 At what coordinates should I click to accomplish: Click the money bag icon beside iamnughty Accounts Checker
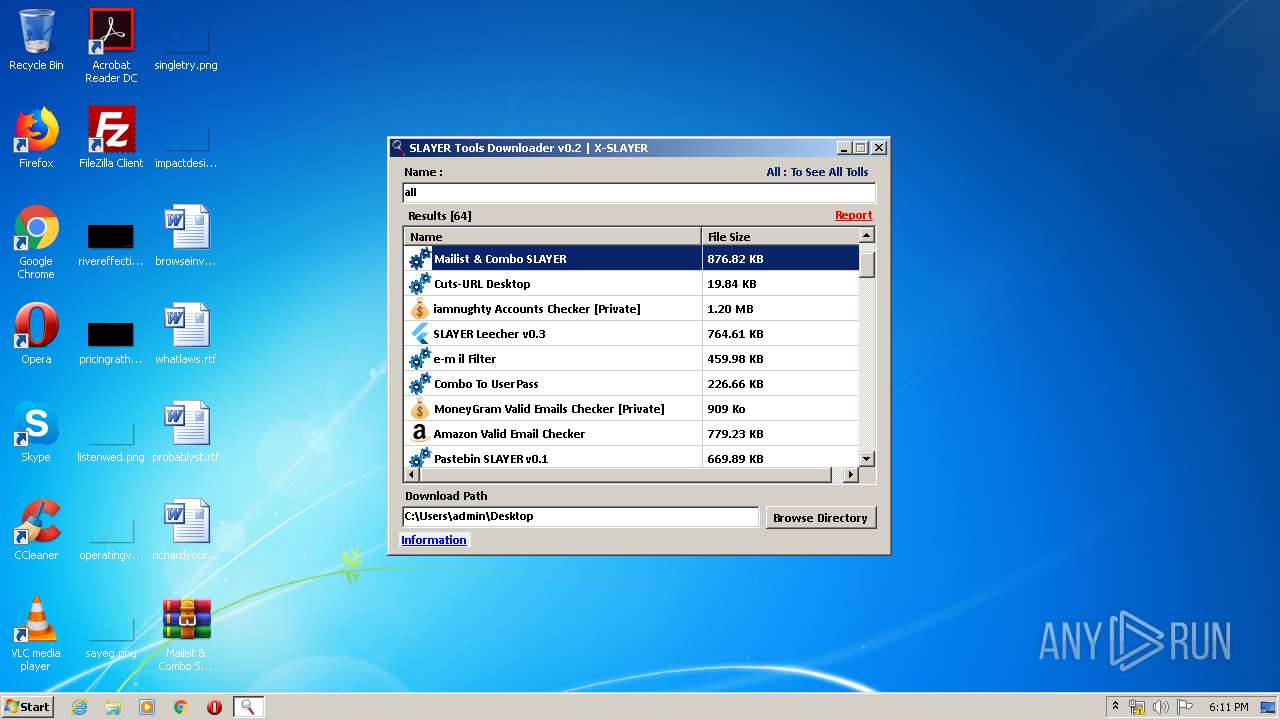420,309
